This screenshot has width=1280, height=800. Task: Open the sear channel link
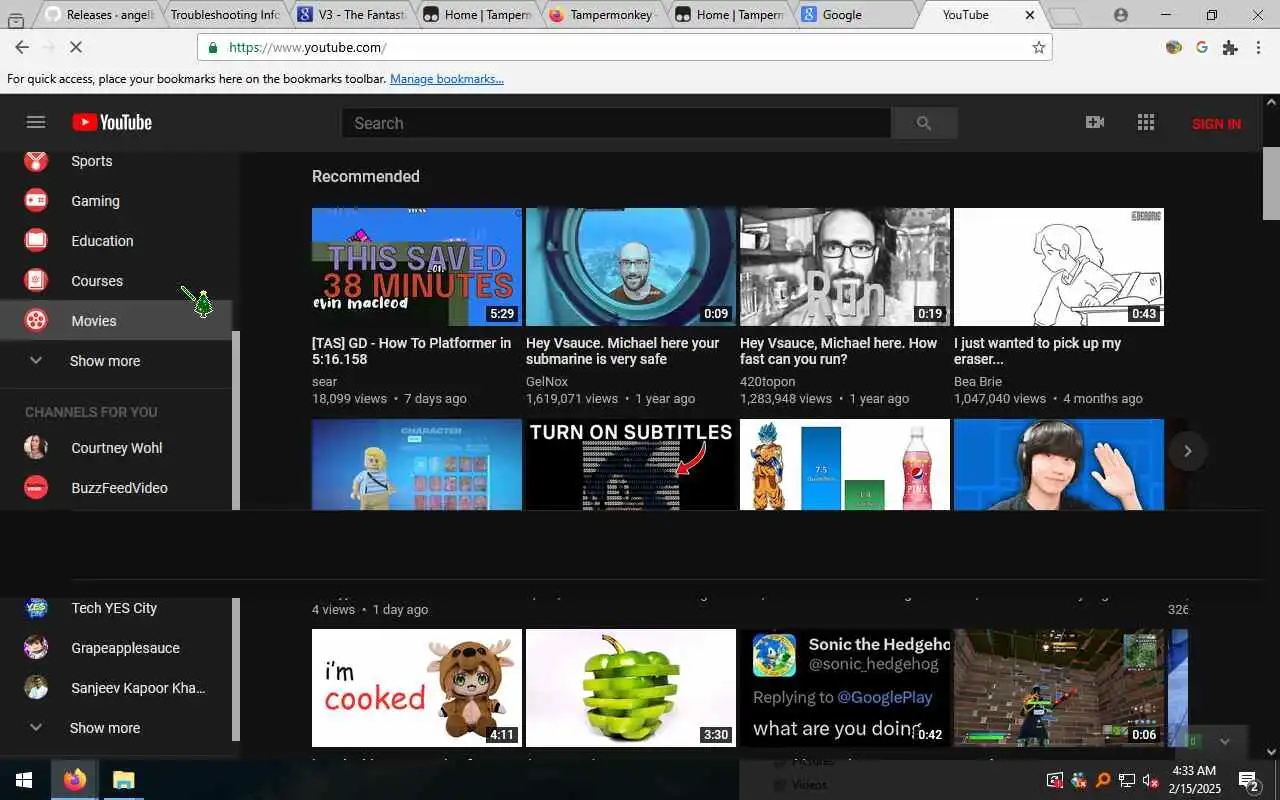point(324,381)
